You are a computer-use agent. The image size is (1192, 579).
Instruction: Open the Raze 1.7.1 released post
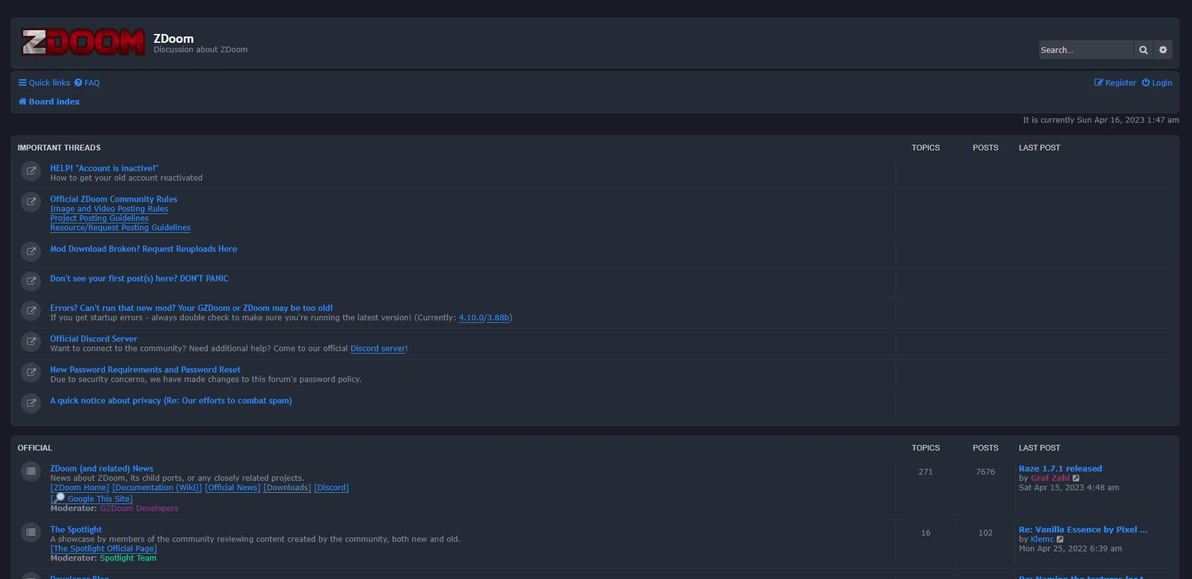point(1060,468)
